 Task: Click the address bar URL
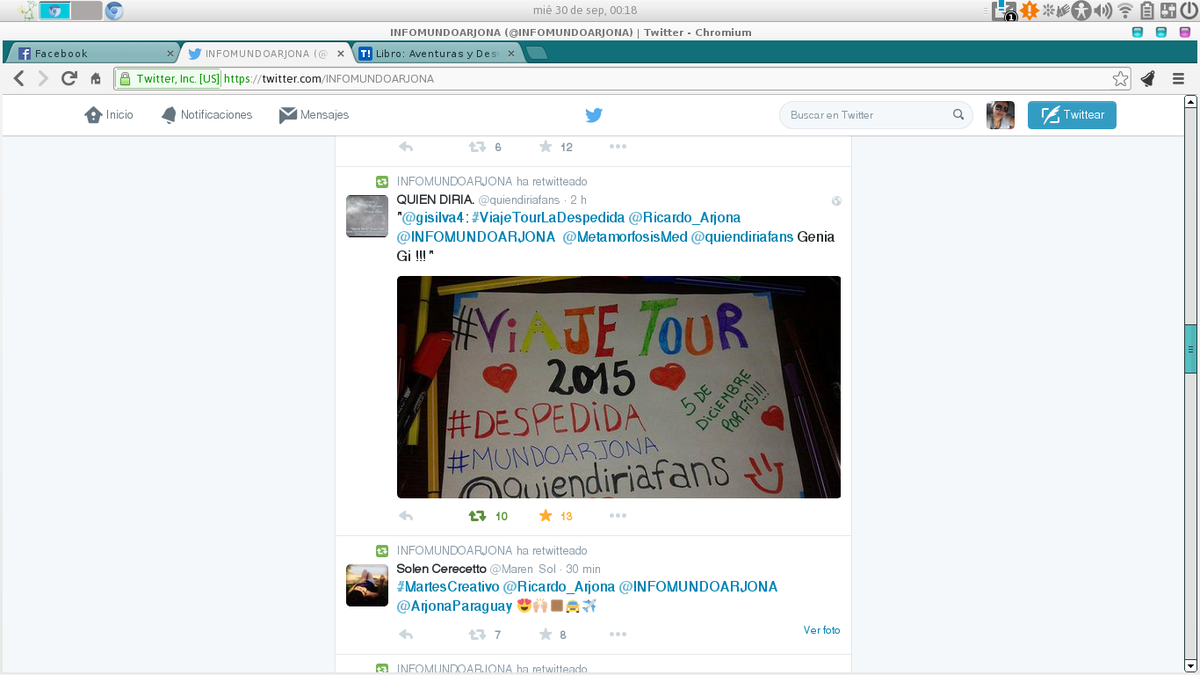point(328,78)
